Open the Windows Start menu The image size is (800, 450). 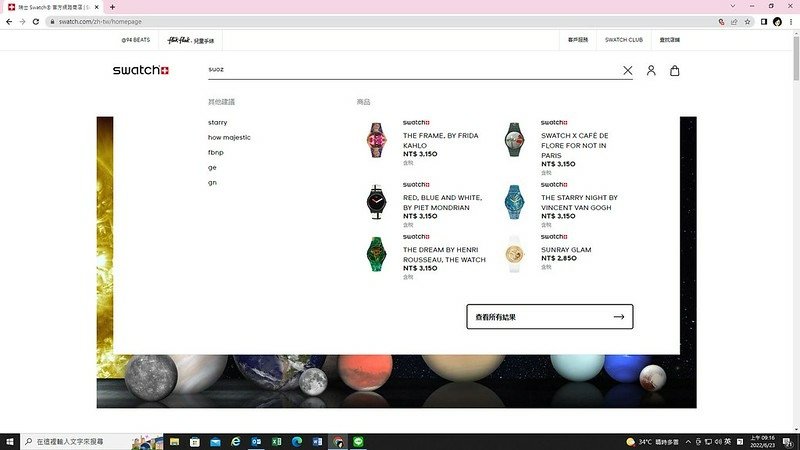click(x=10, y=442)
